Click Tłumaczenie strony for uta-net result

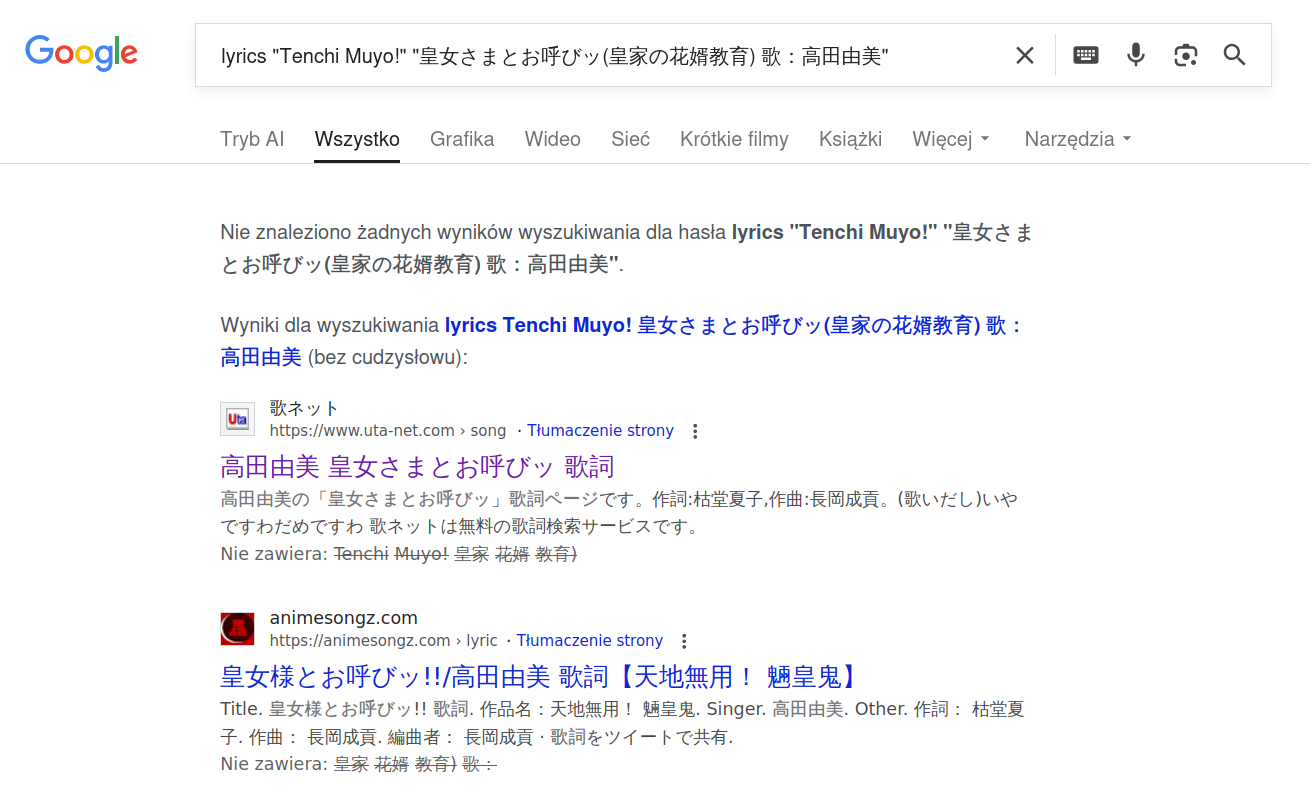pos(600,431)
